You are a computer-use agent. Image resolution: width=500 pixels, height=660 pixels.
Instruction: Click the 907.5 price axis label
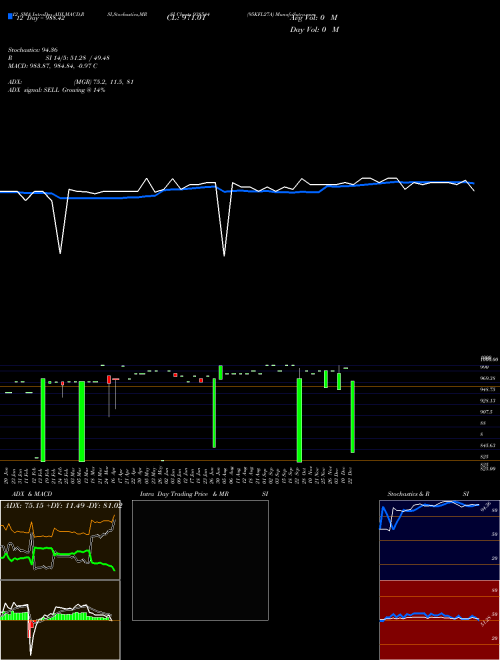(x=486, y=412)
